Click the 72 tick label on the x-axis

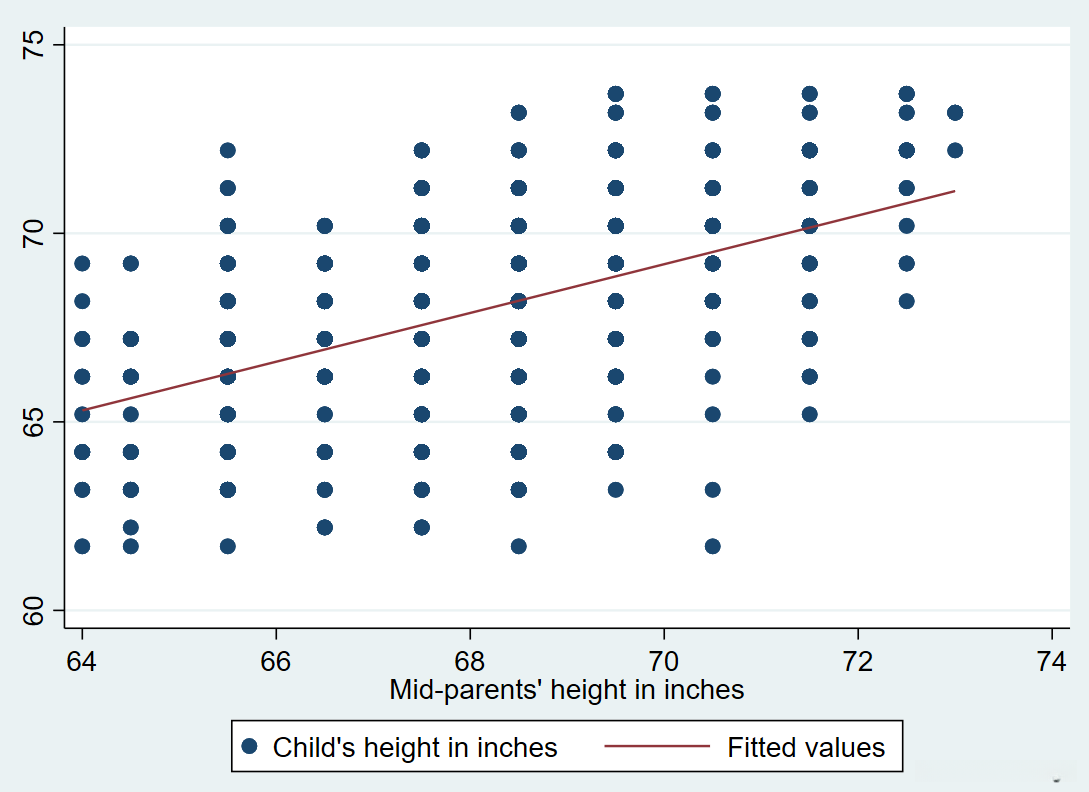pyautogui.click(x=858, y=660)
